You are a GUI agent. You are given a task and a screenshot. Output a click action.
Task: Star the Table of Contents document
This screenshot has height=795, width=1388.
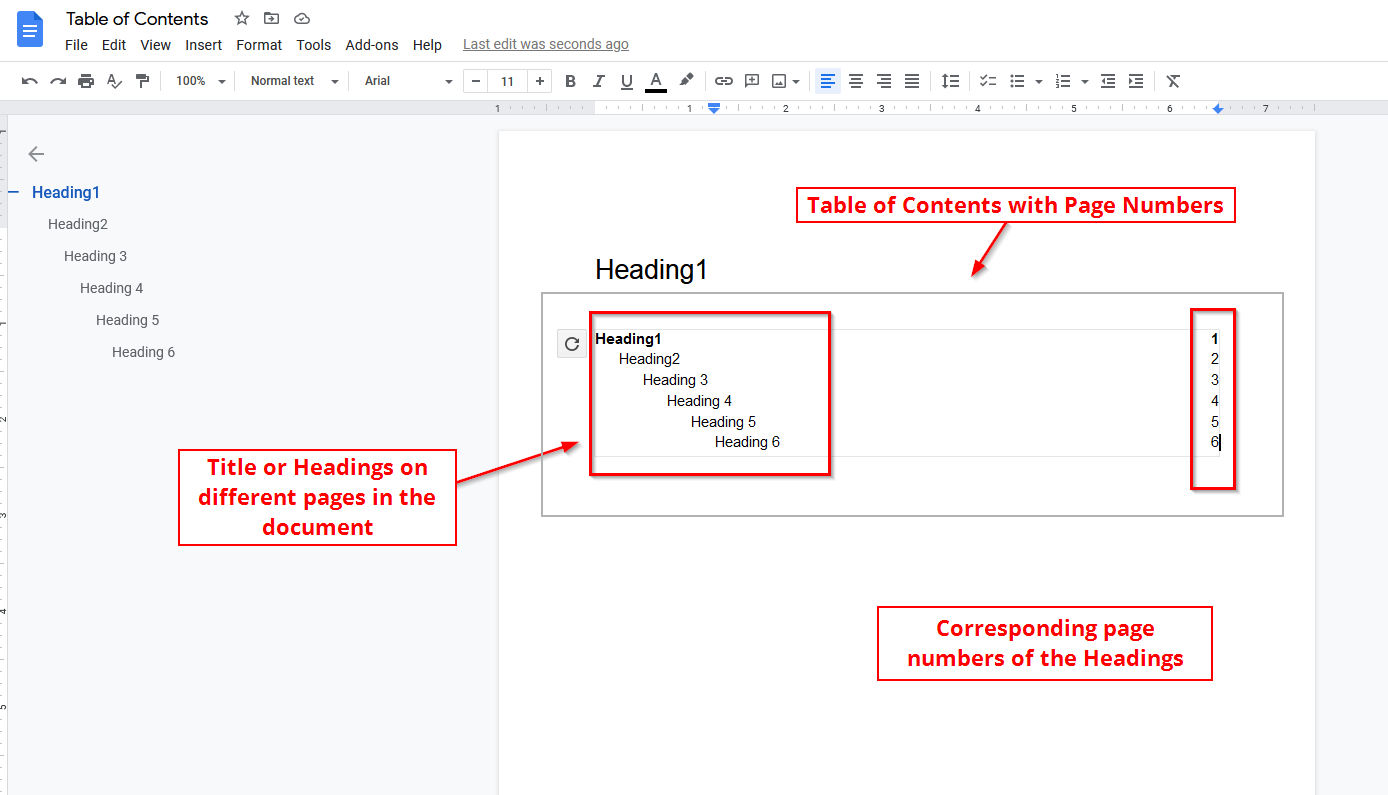click(241, 18)
